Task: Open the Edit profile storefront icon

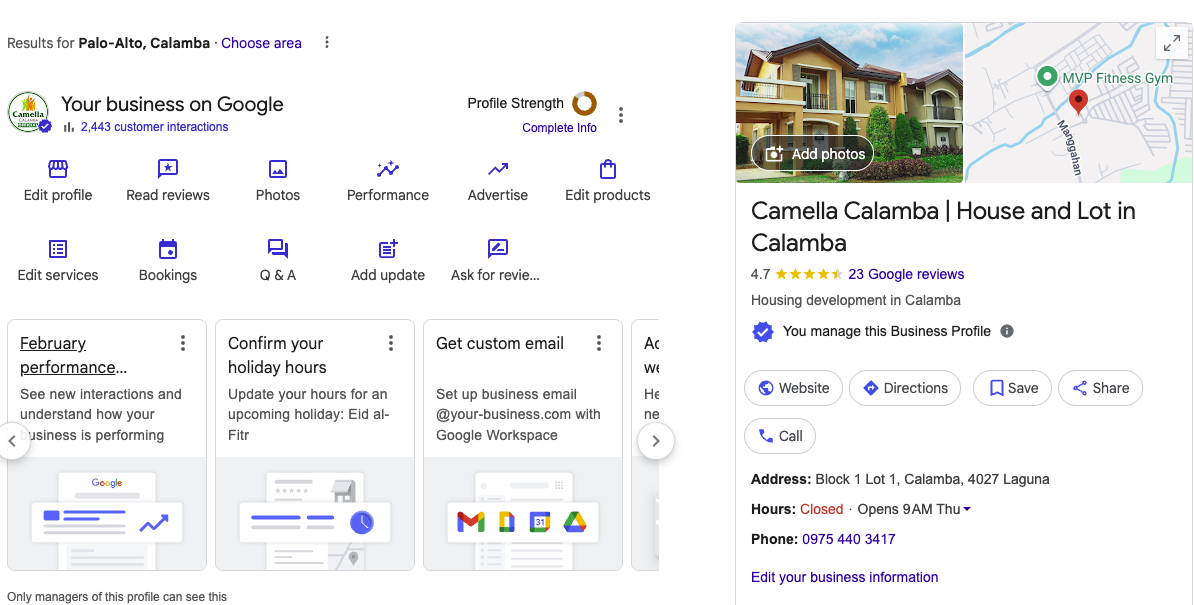Action: pyautogui.click(x=58, y=169)
